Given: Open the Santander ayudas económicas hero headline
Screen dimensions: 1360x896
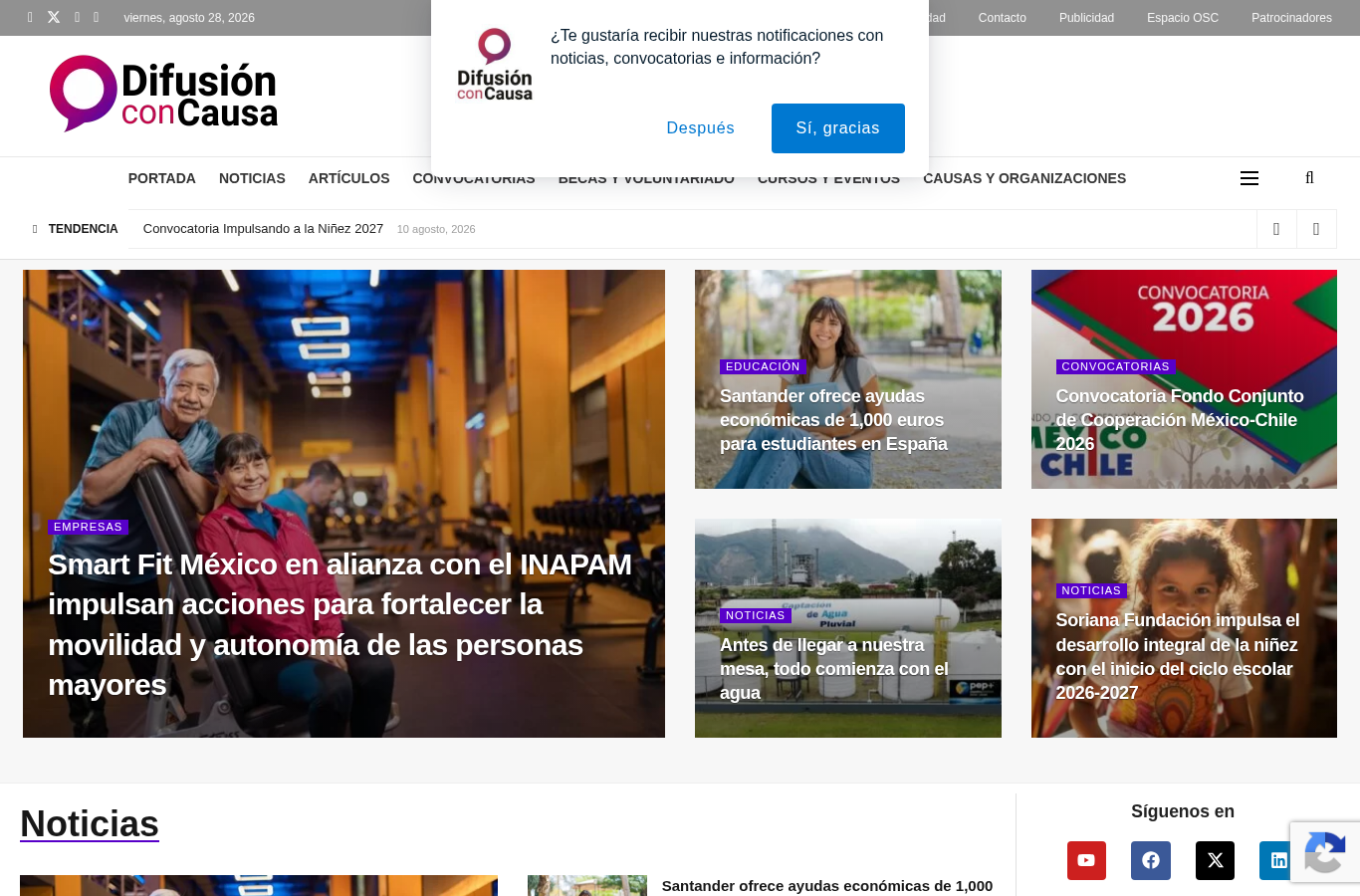Looking at the screenshot, I should pos(833,420).
